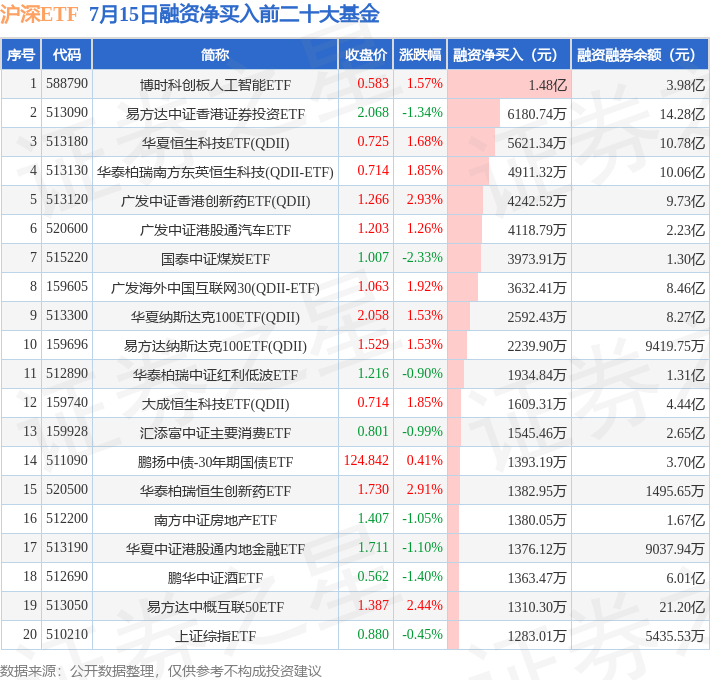This screenshot has width=710, height=680.
Task: Click the 1363.47万 value
Action: (x=537, y=577)
